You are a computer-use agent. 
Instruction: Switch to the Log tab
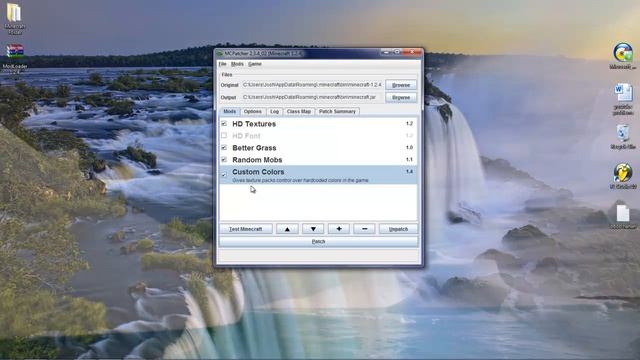coord(274,111)
